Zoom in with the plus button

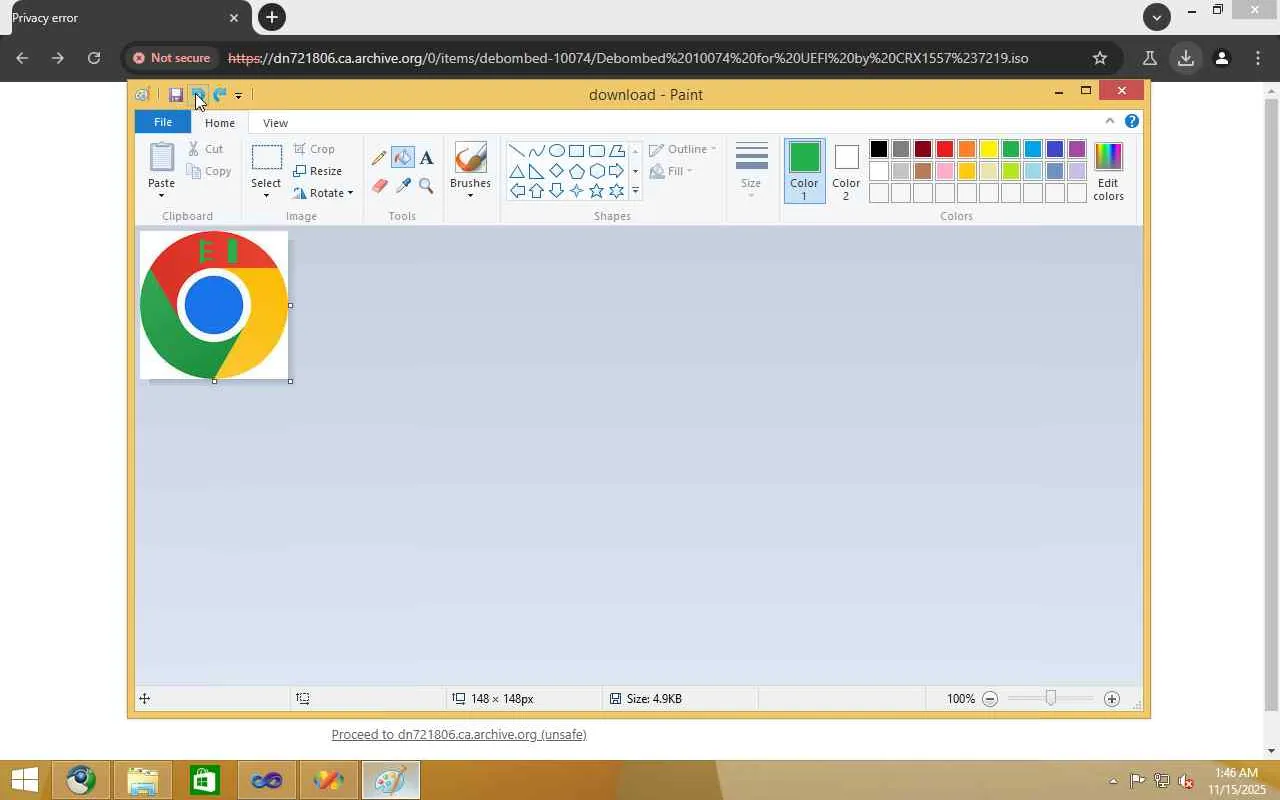point(1111,699)
